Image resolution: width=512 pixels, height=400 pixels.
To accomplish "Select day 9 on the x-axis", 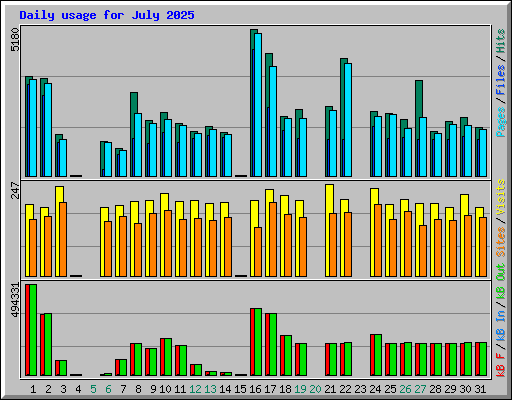I will tap(153, 389).
